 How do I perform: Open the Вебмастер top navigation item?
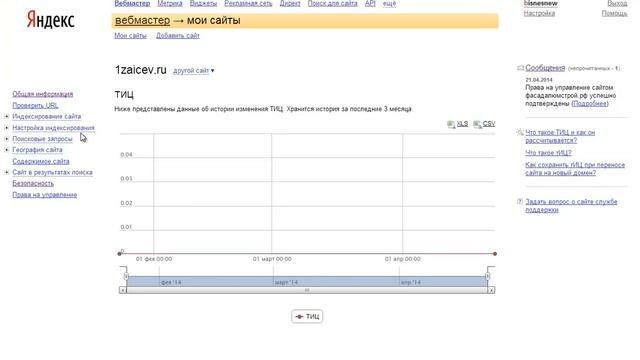pos(132,3)
